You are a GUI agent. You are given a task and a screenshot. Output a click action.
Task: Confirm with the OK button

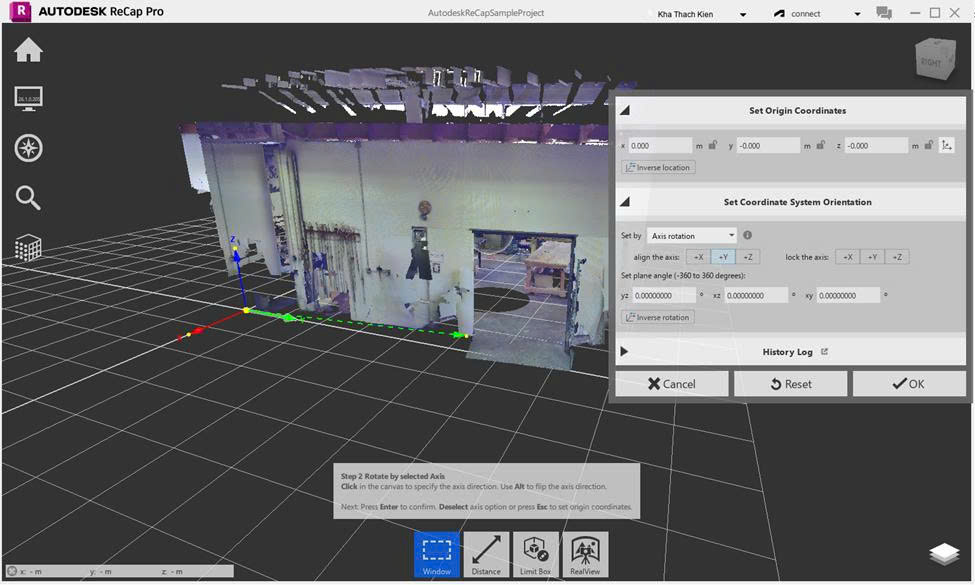click(909, 384)
